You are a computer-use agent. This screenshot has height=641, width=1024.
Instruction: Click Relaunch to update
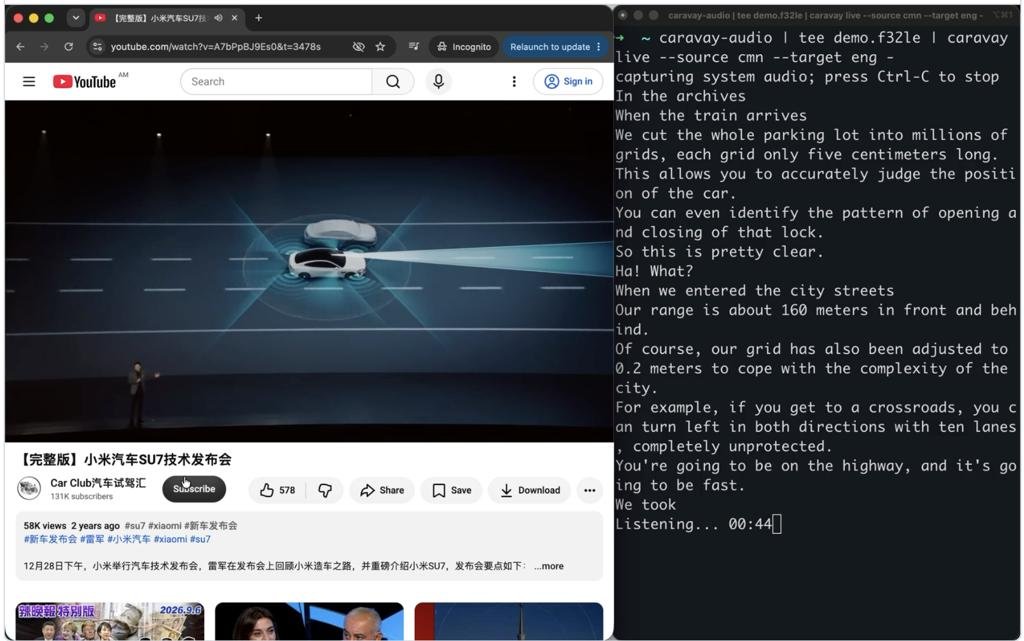coord(555,46)
